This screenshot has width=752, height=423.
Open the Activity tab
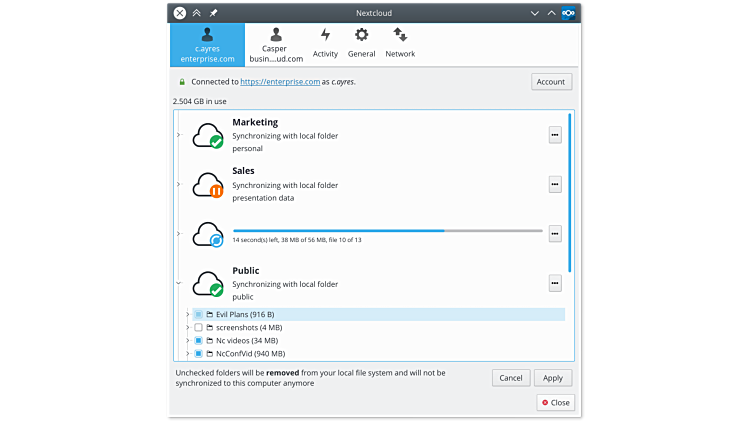pos(325,43)
